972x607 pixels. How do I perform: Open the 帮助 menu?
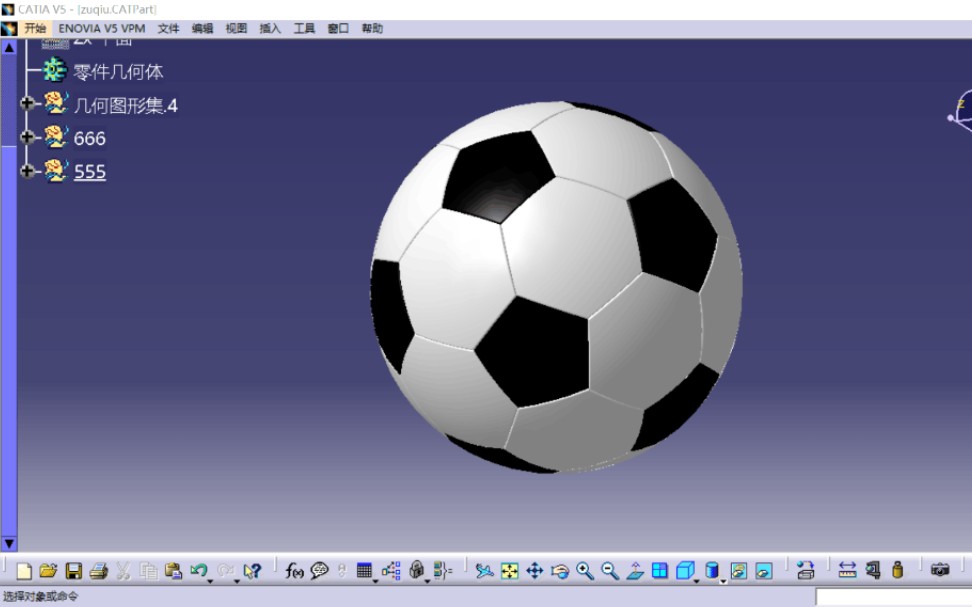point(373,29)
